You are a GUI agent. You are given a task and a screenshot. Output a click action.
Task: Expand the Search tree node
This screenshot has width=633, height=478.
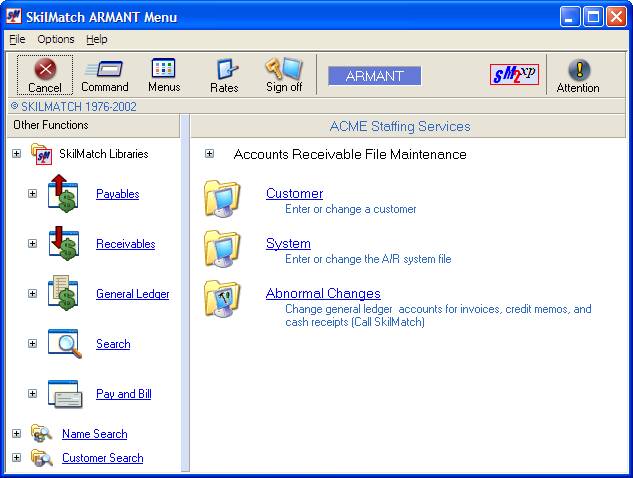32,344
